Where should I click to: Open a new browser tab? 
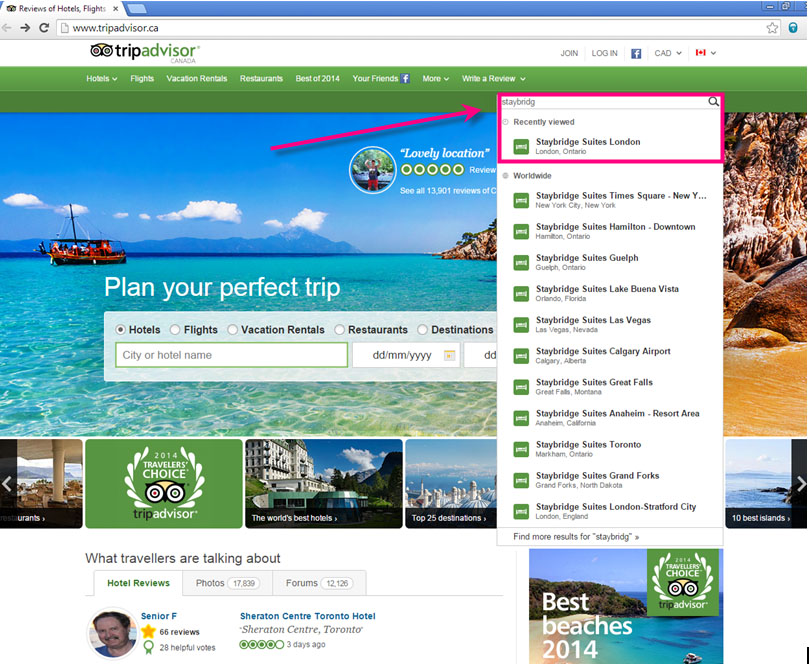[x=136, y=8]
